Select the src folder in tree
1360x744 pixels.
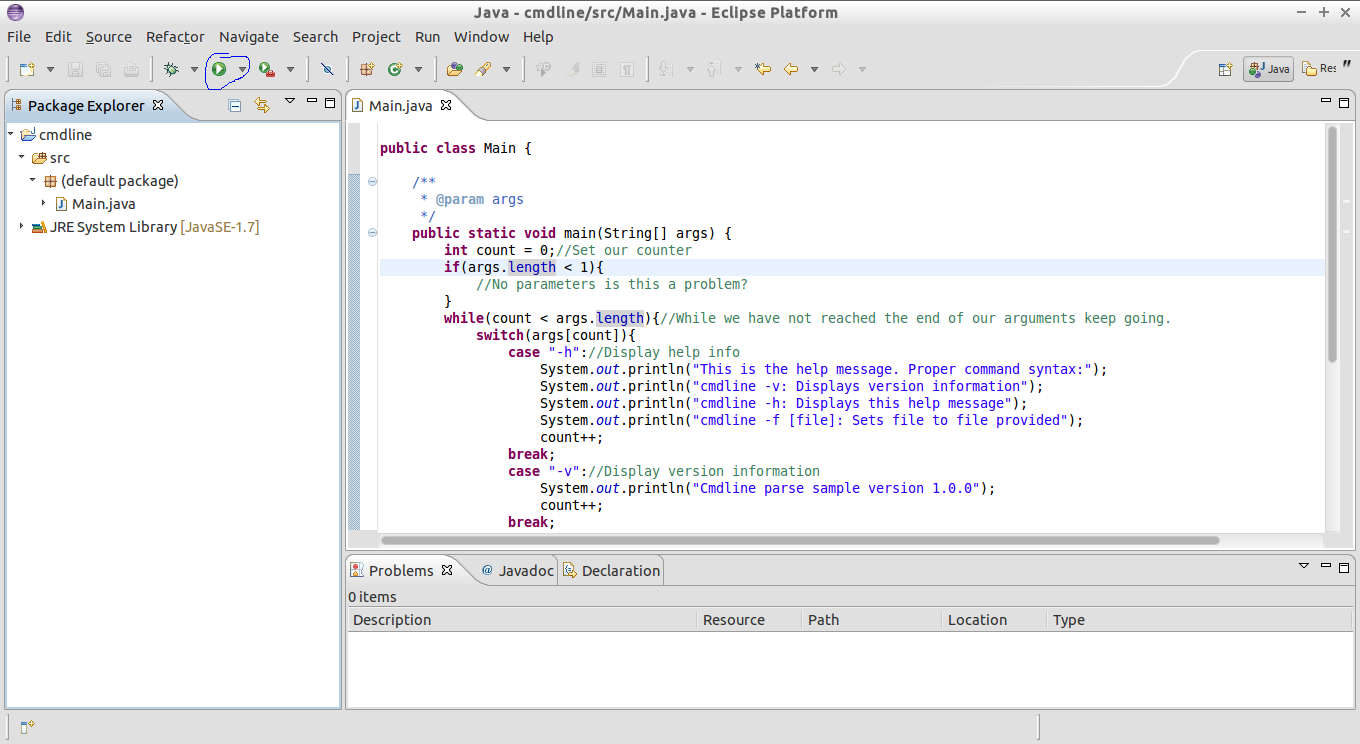coord(59,158)
